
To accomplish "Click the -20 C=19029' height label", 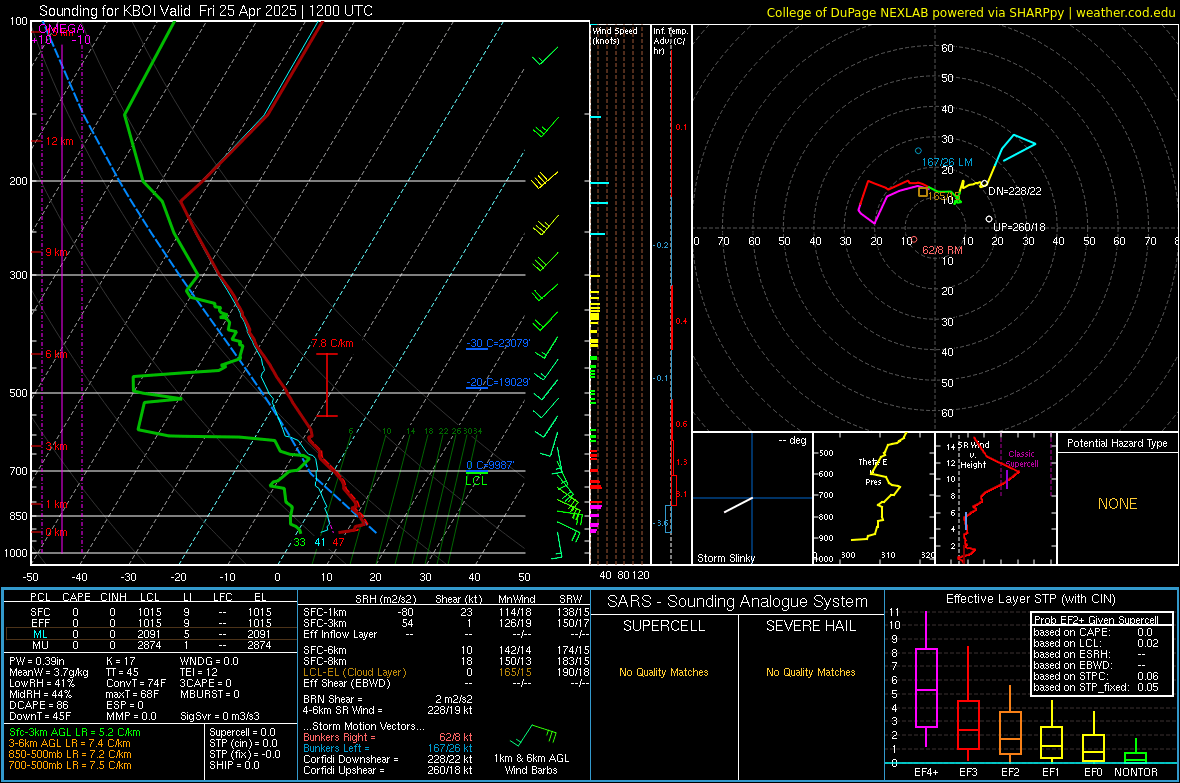I will click(498, 382).
